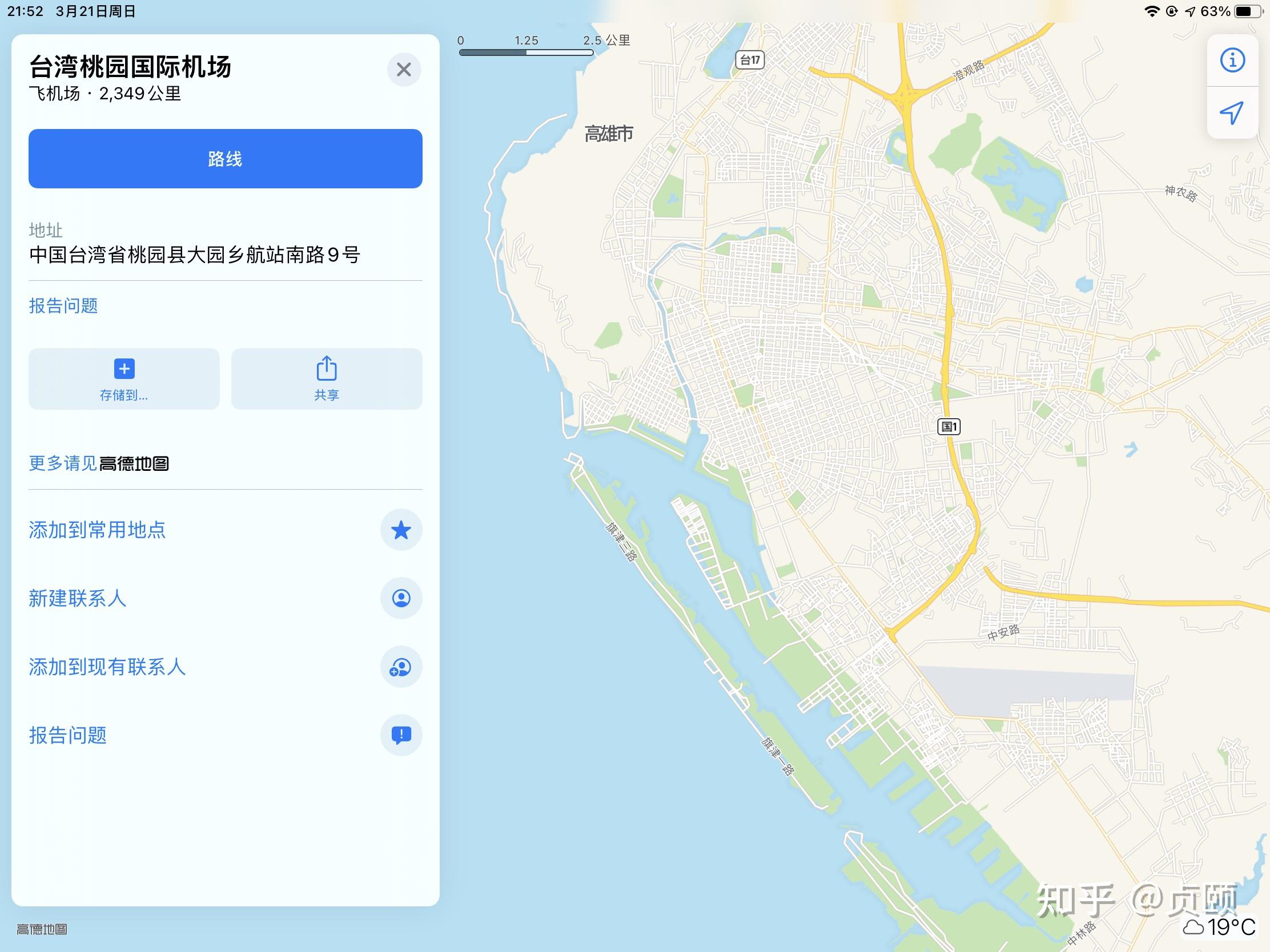Open 更多请见高德地图 link
Screen dimensions: 1270x952
(99, 463)
